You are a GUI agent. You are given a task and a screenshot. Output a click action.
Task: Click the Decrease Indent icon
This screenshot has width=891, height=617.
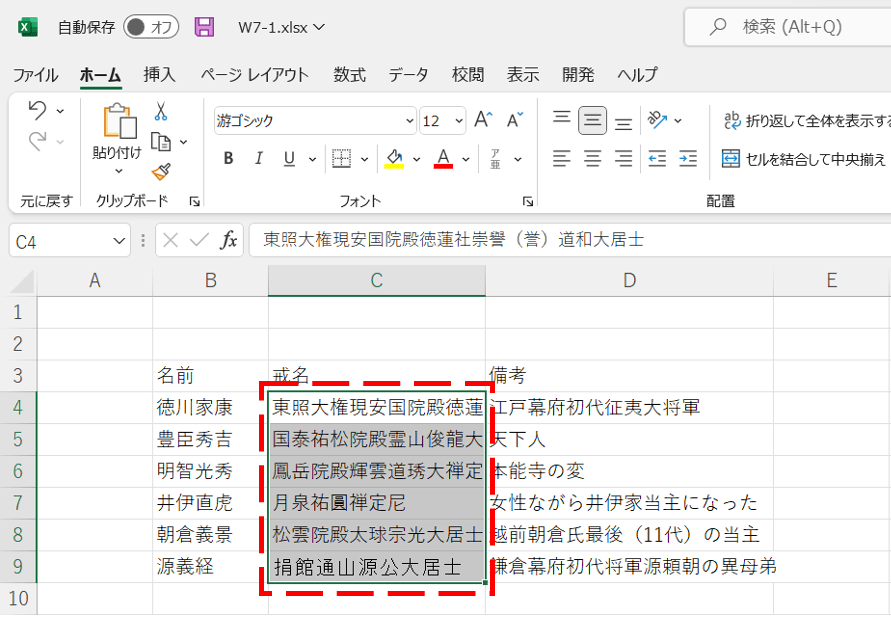[x=657, y=159]
